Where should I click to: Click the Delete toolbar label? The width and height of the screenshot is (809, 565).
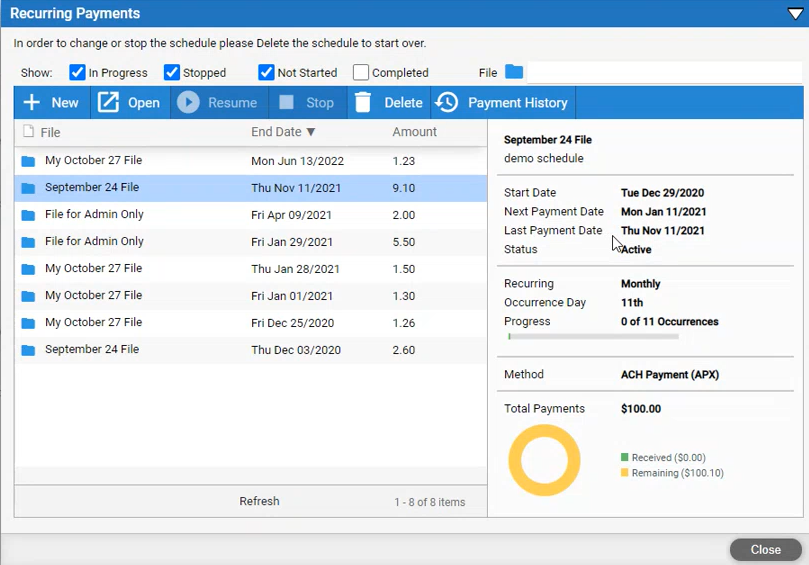(x=403, y=103)
